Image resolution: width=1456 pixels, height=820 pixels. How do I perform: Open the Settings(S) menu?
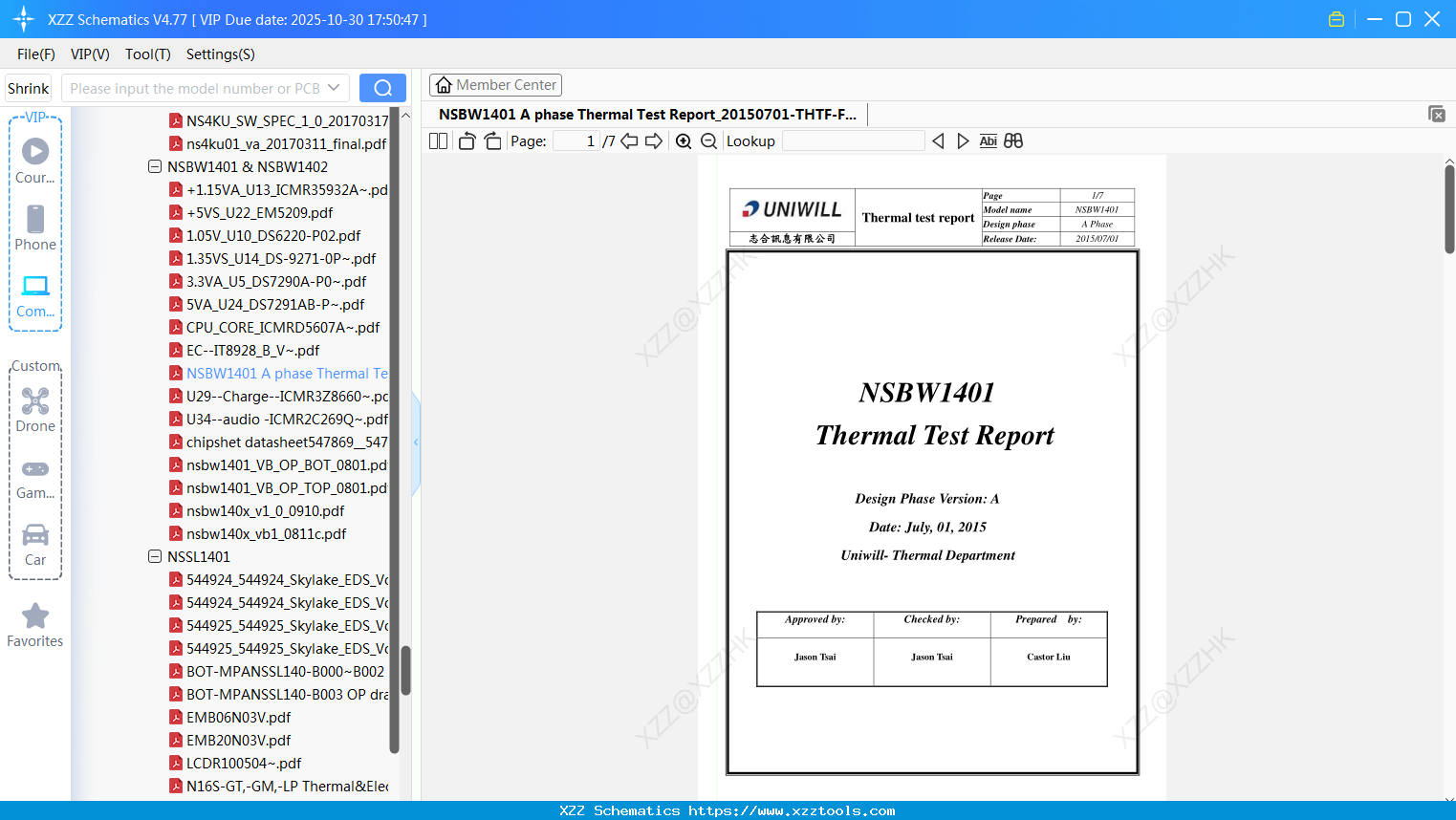pos(221,54)
